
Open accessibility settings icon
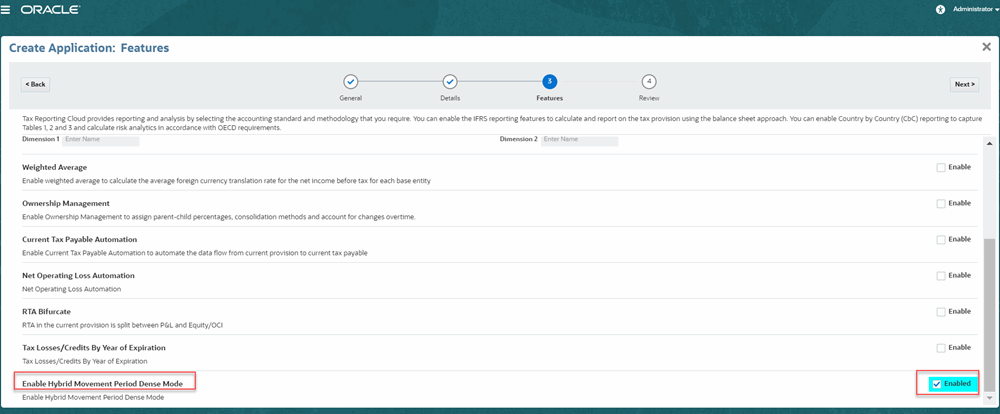pyautogui.click(x=939, y=10)
